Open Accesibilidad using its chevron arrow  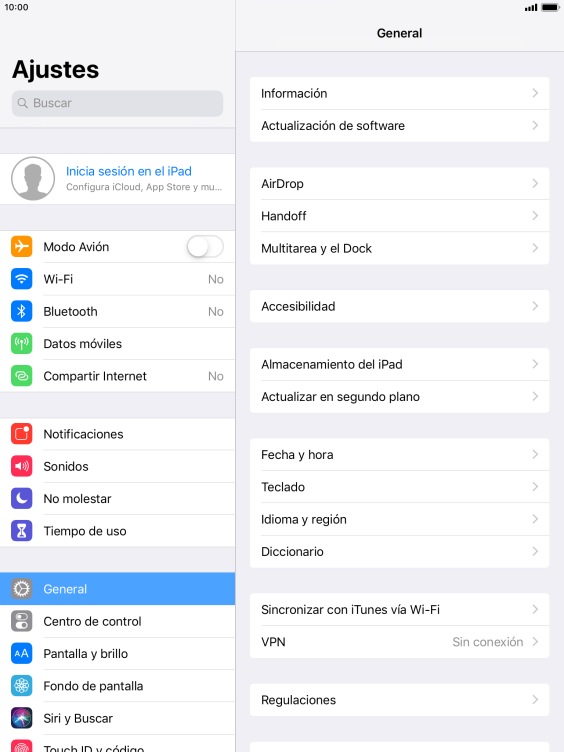pyautogui.click(x=535, y=306)
